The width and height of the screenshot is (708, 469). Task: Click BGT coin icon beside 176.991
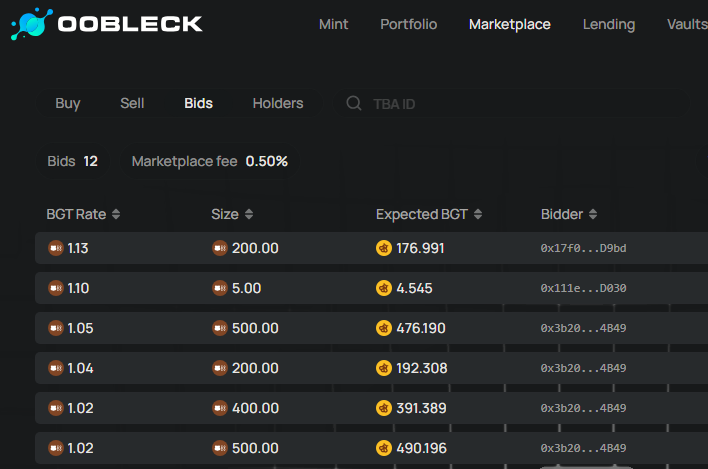(384, 248)
